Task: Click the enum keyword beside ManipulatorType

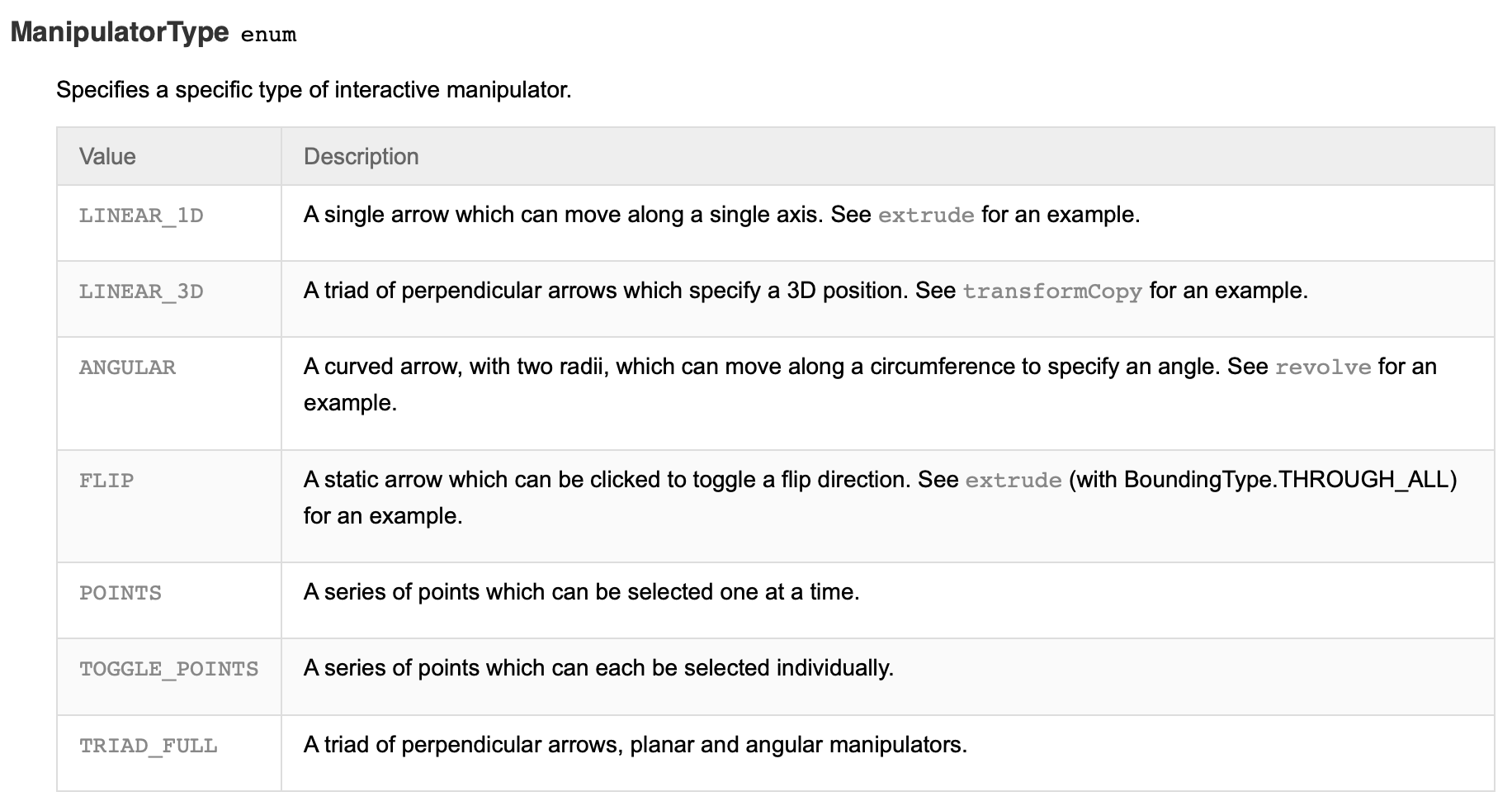Action: click(268, 35)
